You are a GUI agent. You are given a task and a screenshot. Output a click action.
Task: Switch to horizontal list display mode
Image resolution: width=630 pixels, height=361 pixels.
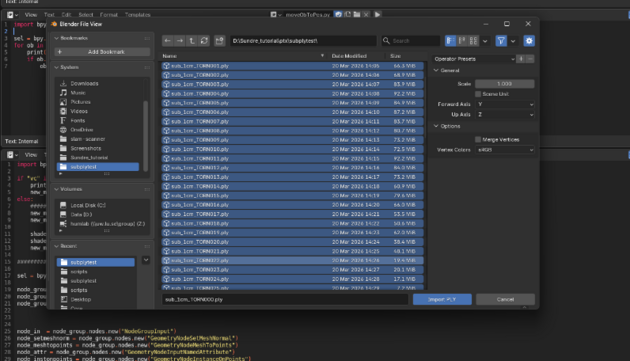[462, 41]
